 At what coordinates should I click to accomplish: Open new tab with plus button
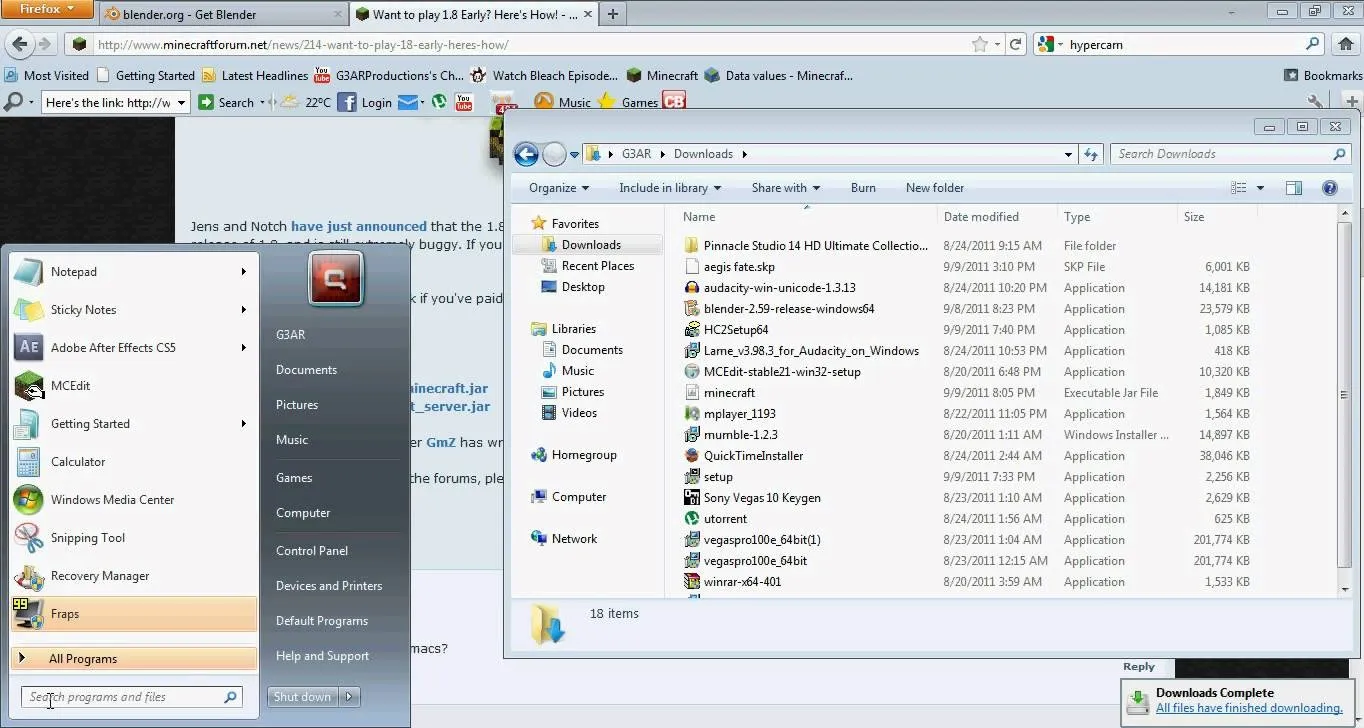(x=612, y=14)
